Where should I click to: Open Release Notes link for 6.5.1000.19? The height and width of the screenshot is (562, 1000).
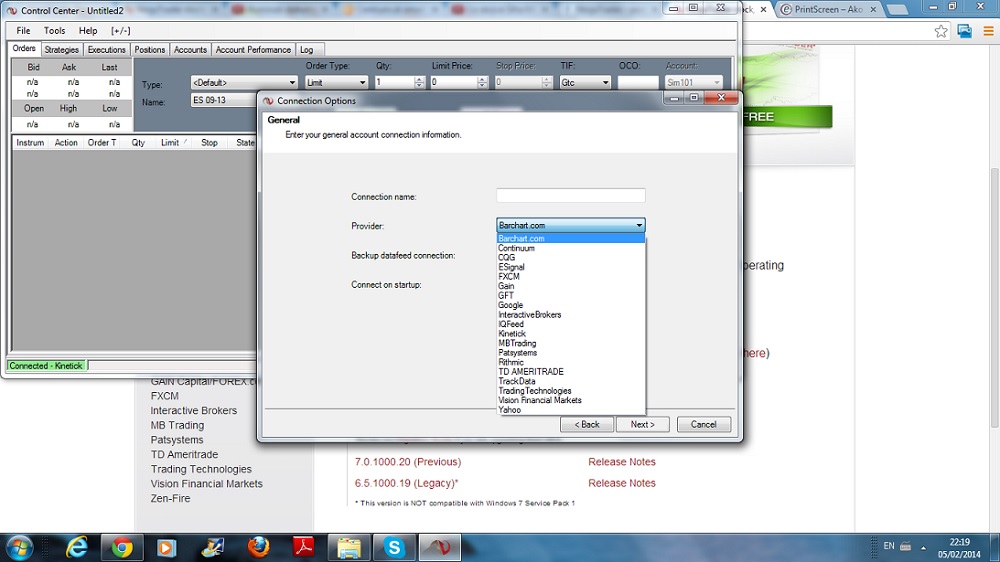622,484
